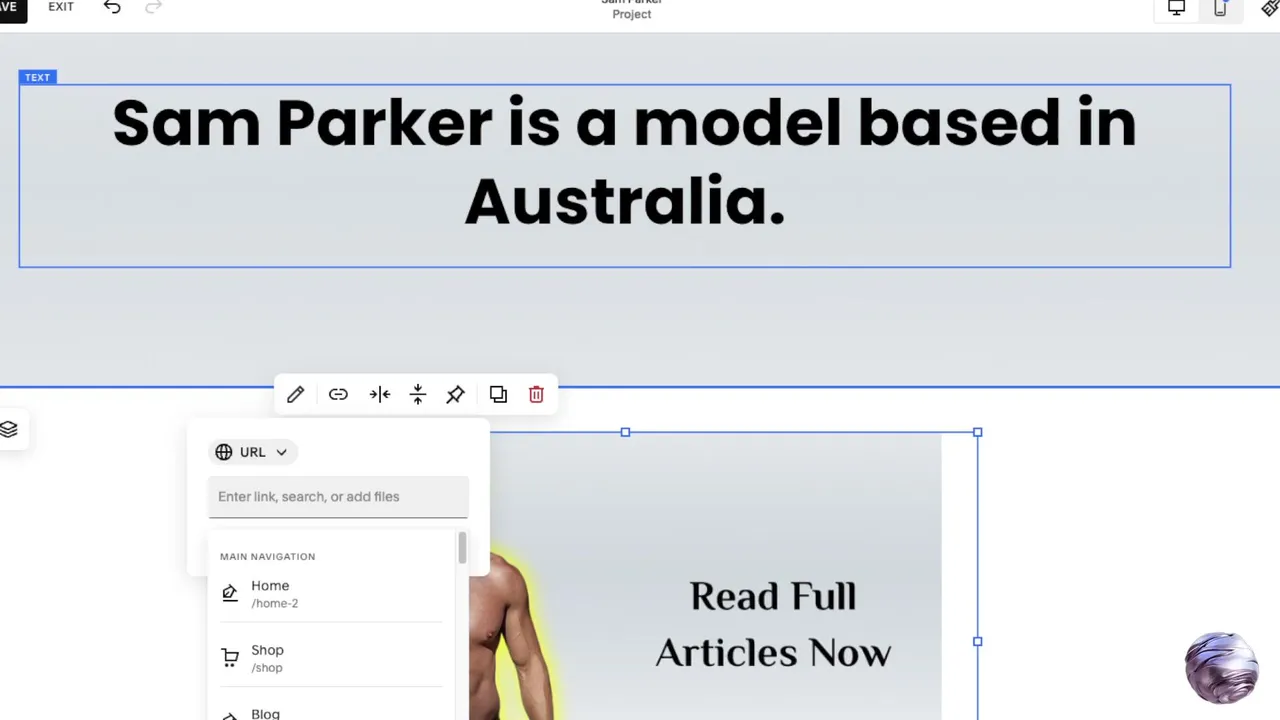Image resolution: width=1280 pixels, height=720 pixels.
Task: Click the EXIT button
Action: click(61, 7)
